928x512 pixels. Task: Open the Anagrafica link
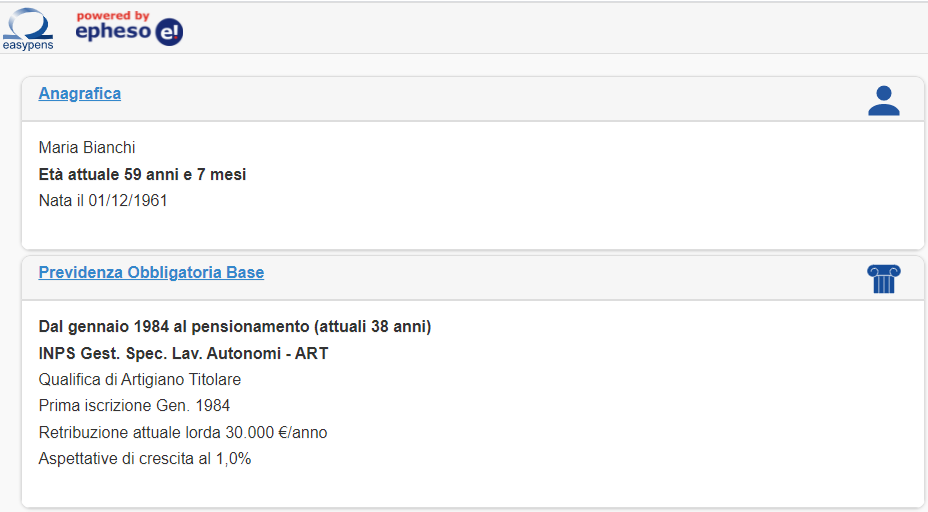80,94
